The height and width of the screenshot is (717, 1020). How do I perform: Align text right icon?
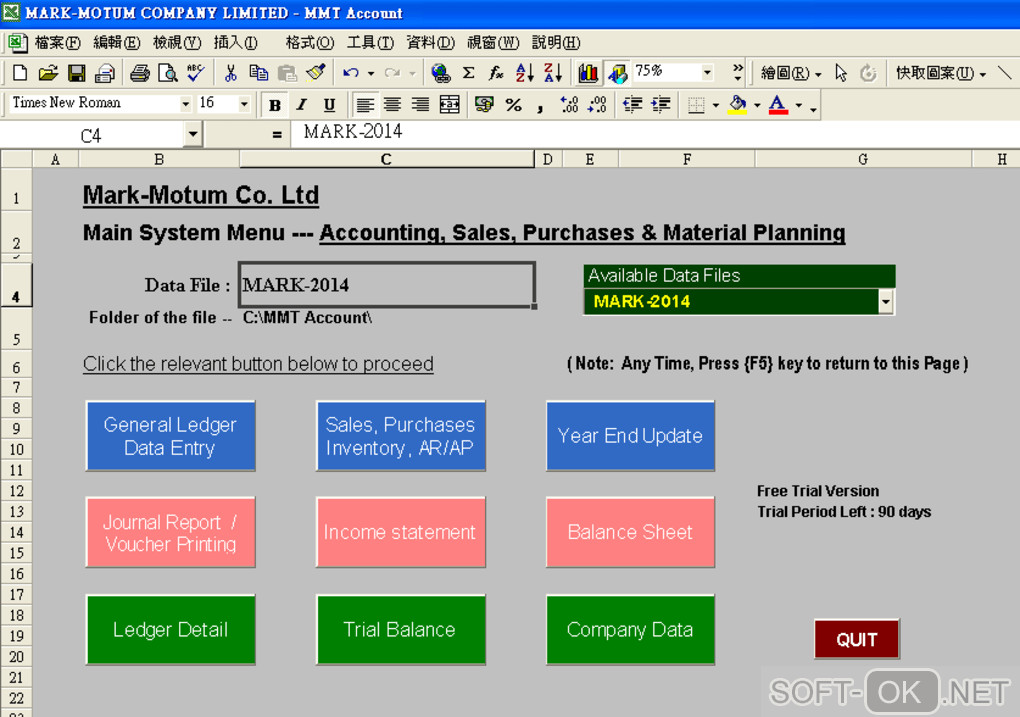pos(420,104)
